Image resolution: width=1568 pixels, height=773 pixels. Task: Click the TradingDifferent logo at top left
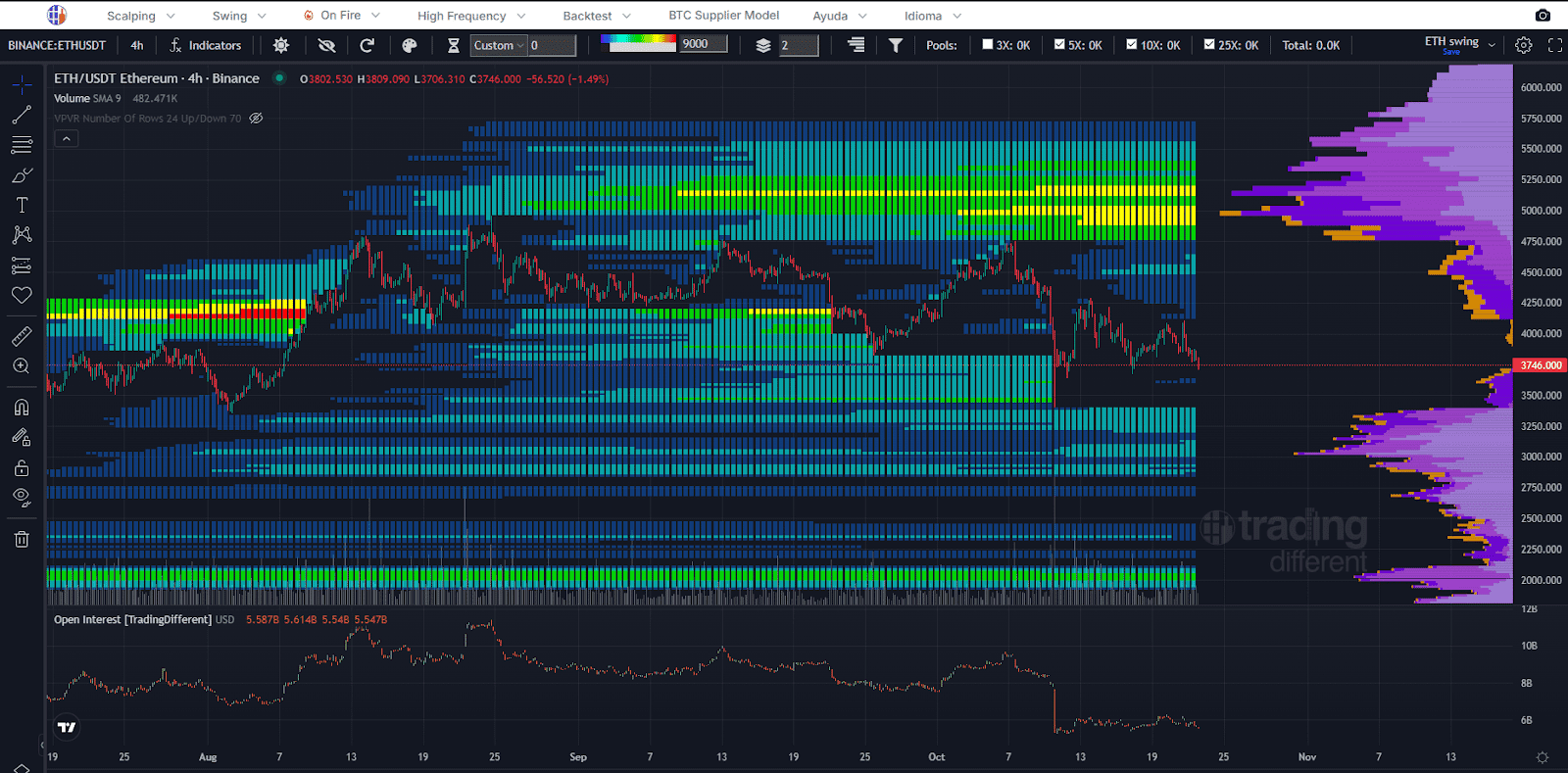[x=57, y=15]
